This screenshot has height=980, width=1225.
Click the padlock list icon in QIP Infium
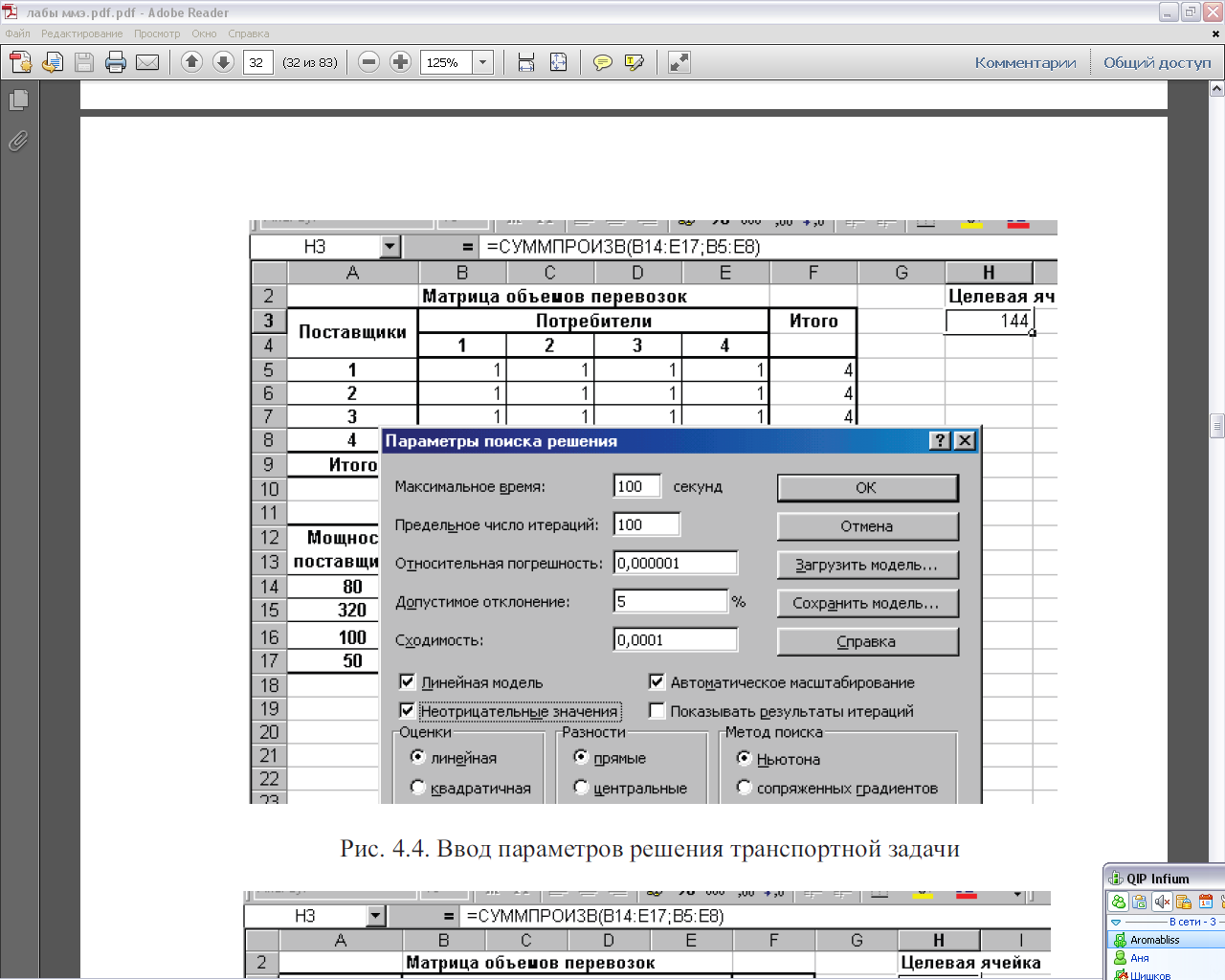[1184, 902]
